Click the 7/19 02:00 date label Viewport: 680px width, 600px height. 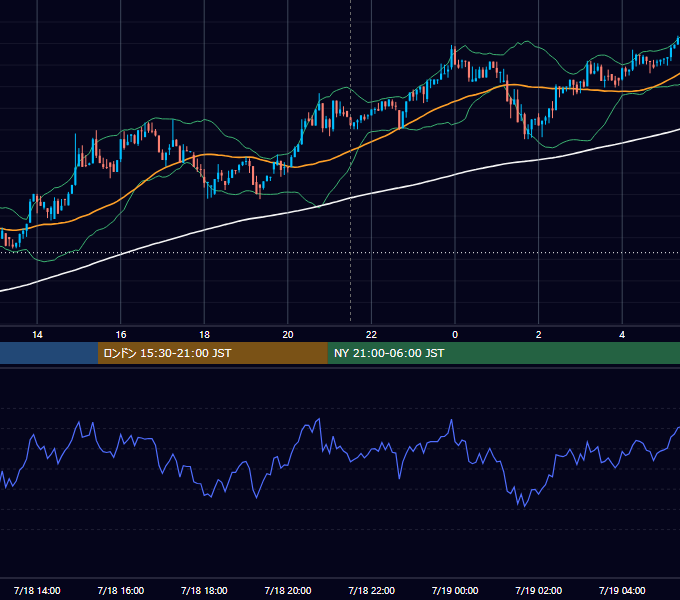pos(539,590)
